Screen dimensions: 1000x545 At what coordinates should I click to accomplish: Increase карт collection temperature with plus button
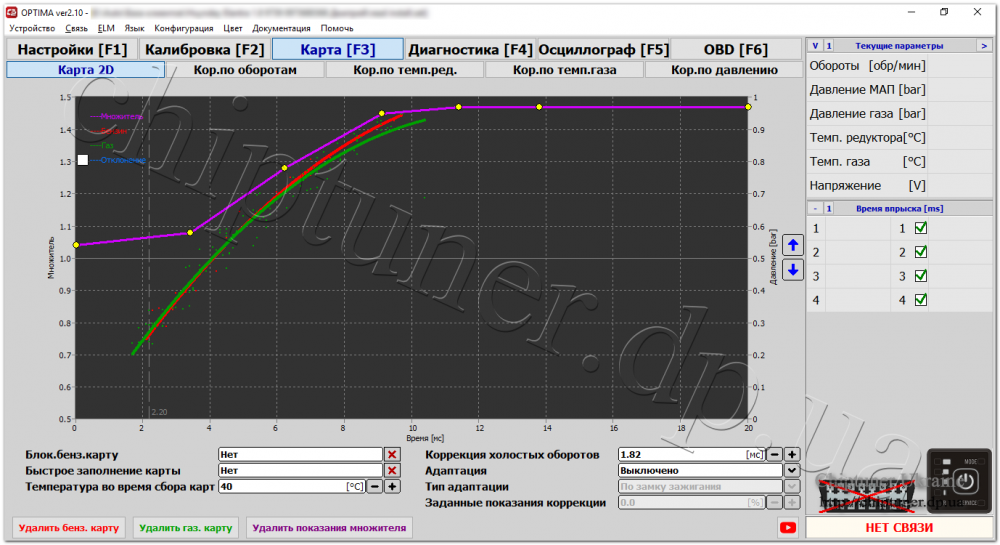point(392,486)
